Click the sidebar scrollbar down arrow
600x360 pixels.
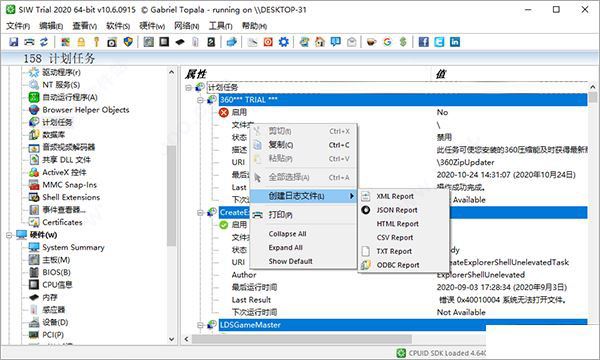(171, 339)
